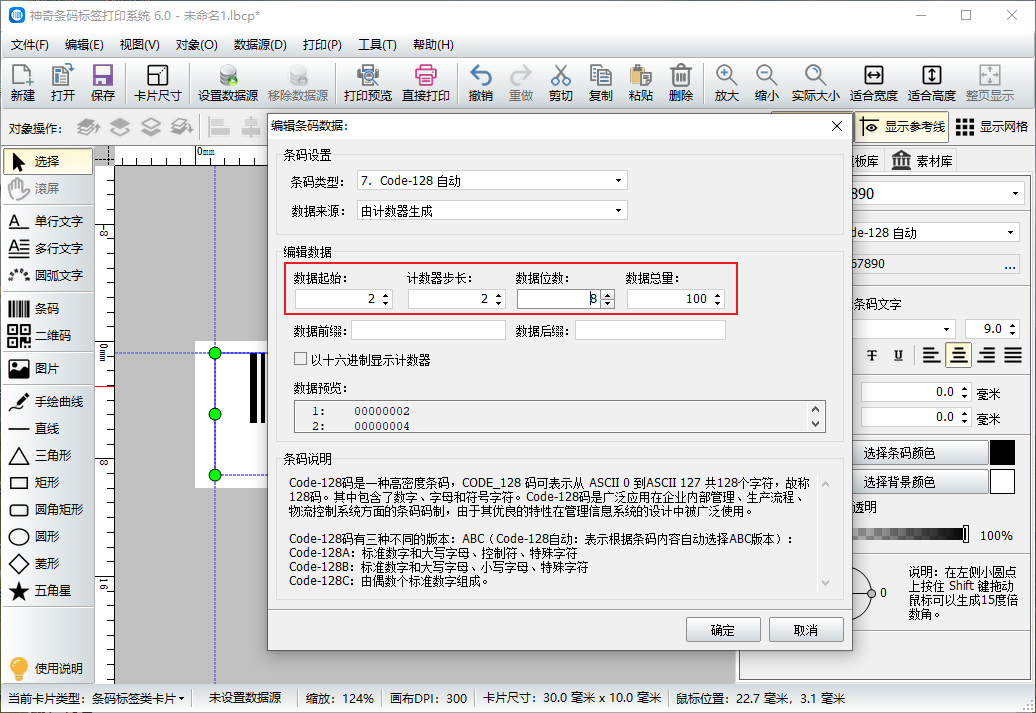Expand the 数据位数 dropdown arrow
The width and height of the screenshot is (1036, 713).
coord(608,299)
